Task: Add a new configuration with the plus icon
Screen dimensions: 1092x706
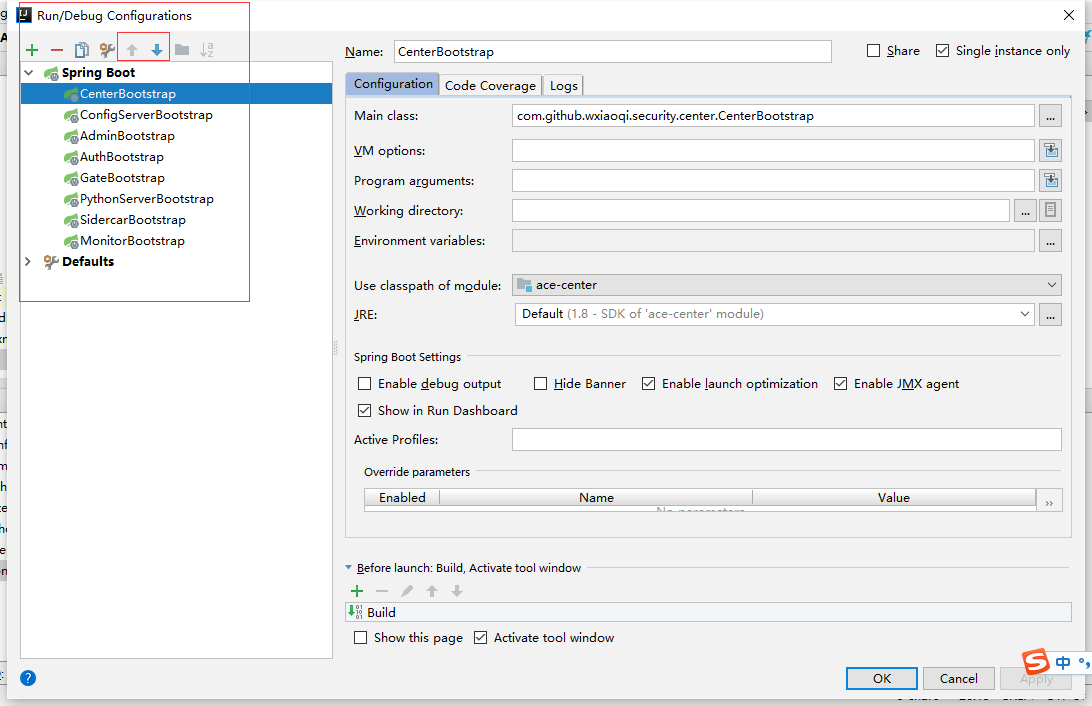Action: coord(32,50)
